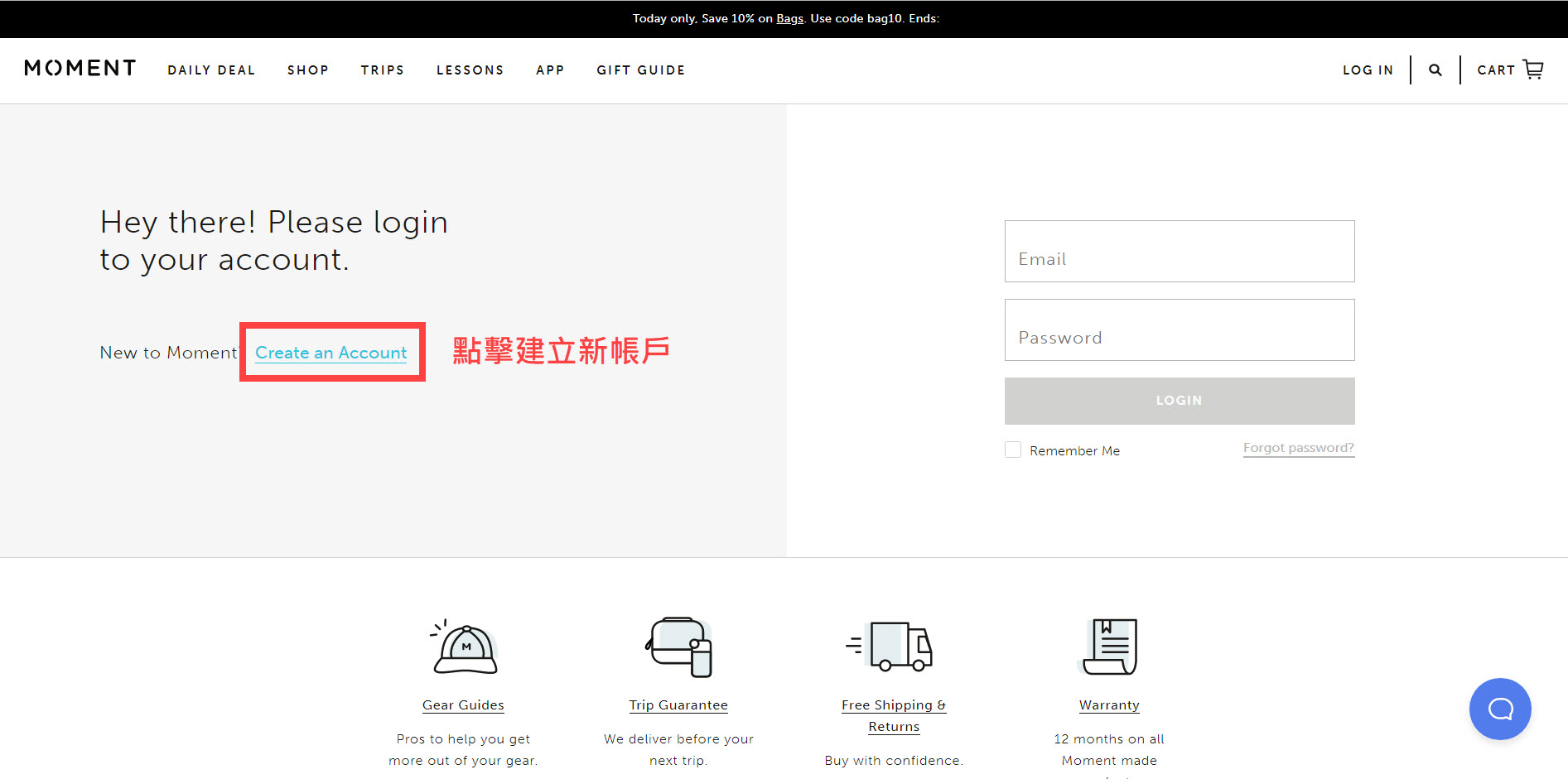Follow the Bags link in promo banner

[x=789, y=18]
